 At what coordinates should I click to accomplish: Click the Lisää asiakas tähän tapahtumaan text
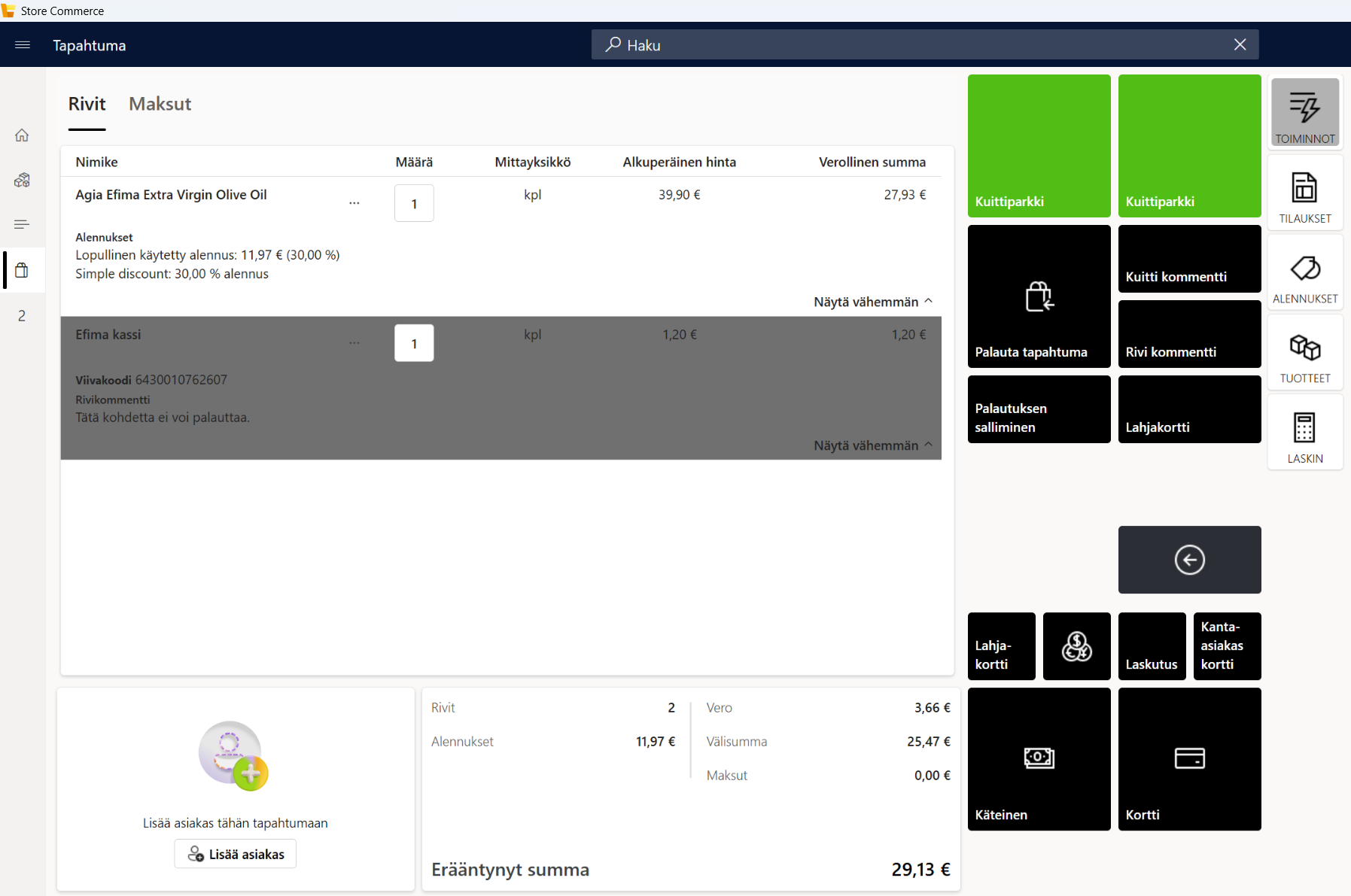(236, 823)
